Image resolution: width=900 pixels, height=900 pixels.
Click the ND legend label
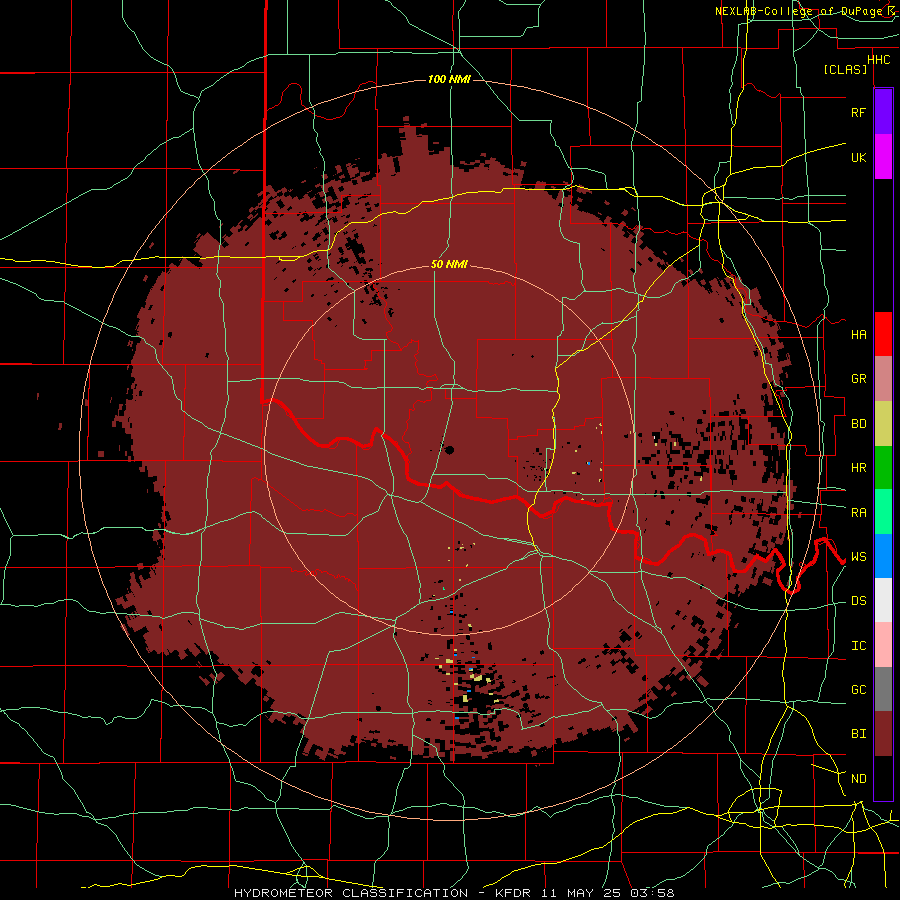coord(858,779)
